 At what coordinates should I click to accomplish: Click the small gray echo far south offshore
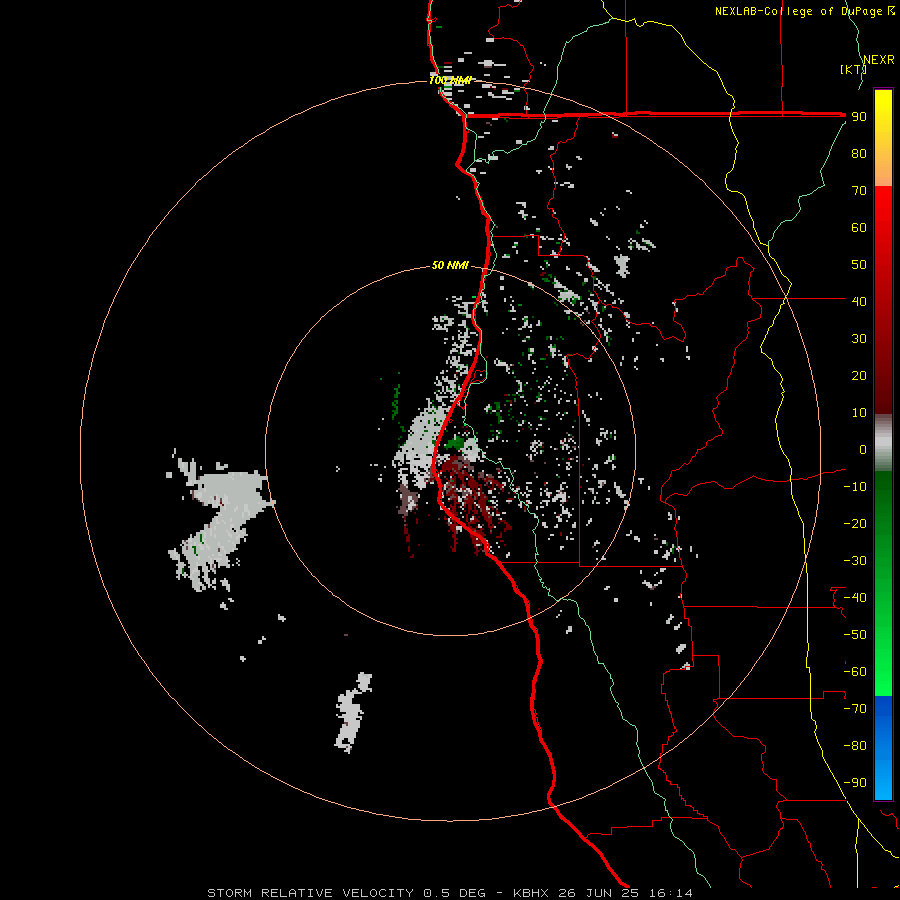pos(352,713)
